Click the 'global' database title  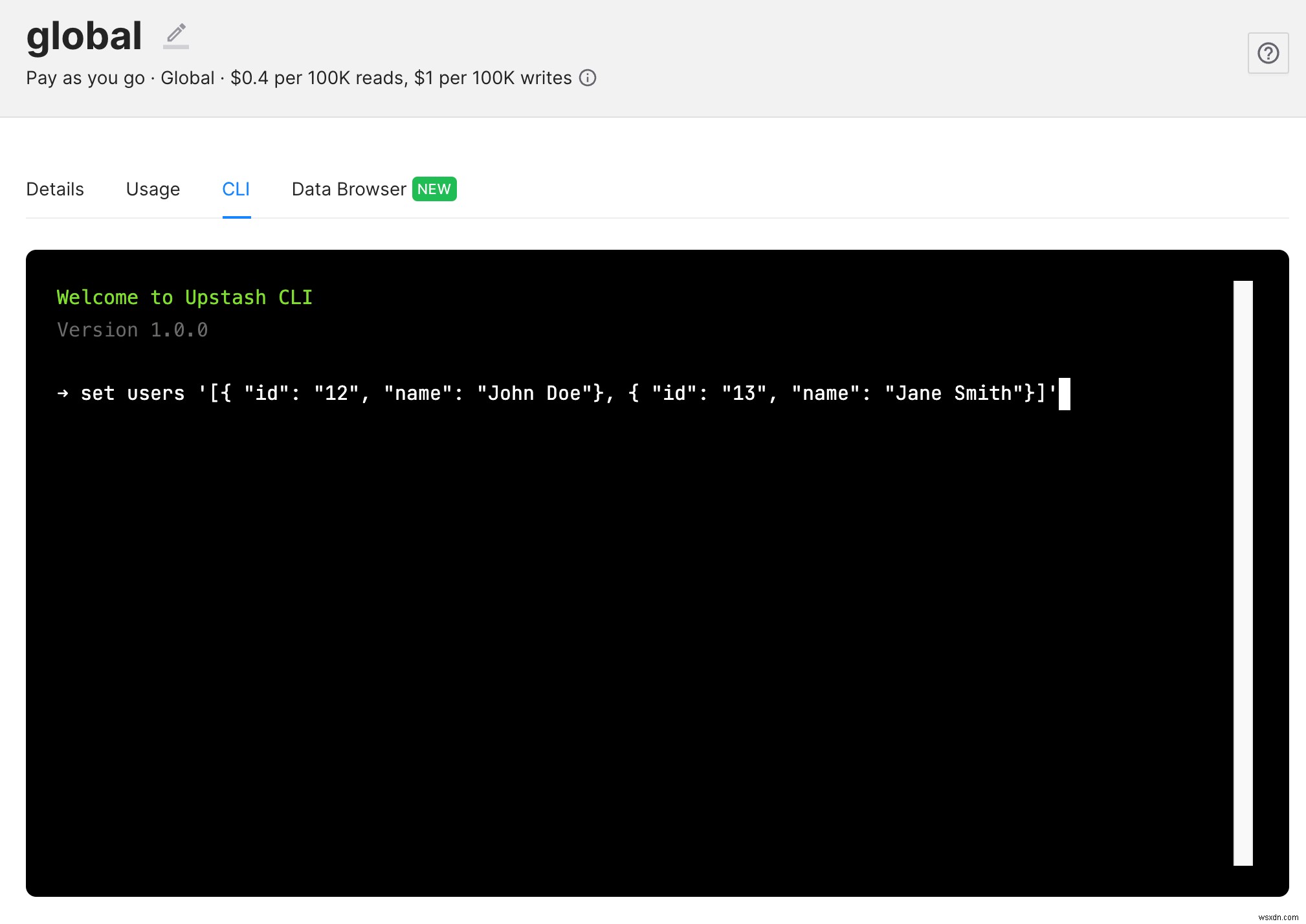coord(84,36)
